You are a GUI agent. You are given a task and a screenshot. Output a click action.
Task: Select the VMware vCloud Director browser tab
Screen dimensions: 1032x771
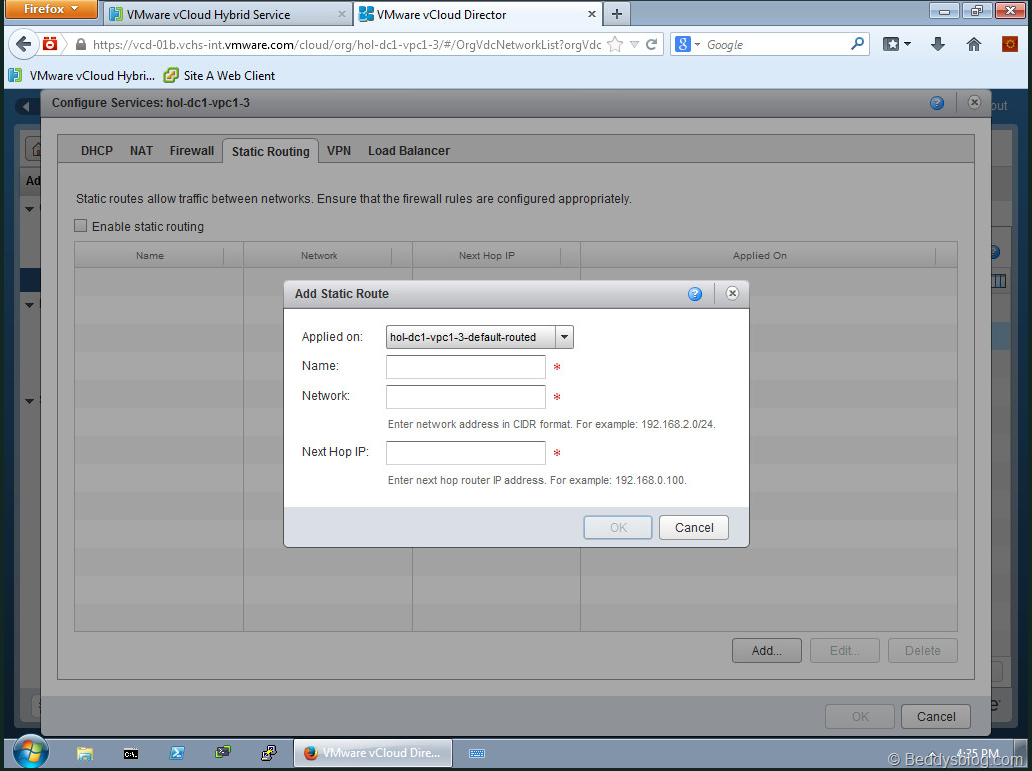(478, 14)
